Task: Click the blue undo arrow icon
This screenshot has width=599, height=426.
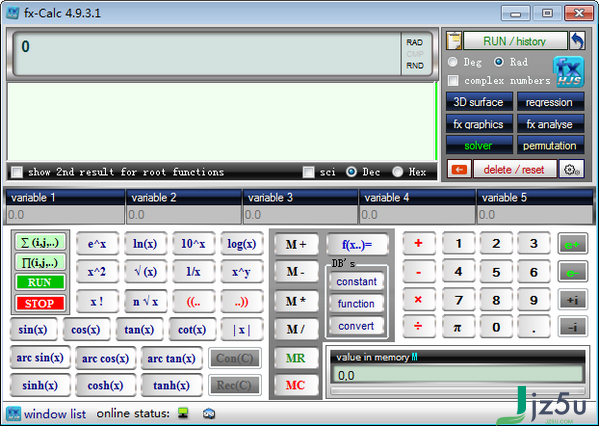Action: coord(577,41)
